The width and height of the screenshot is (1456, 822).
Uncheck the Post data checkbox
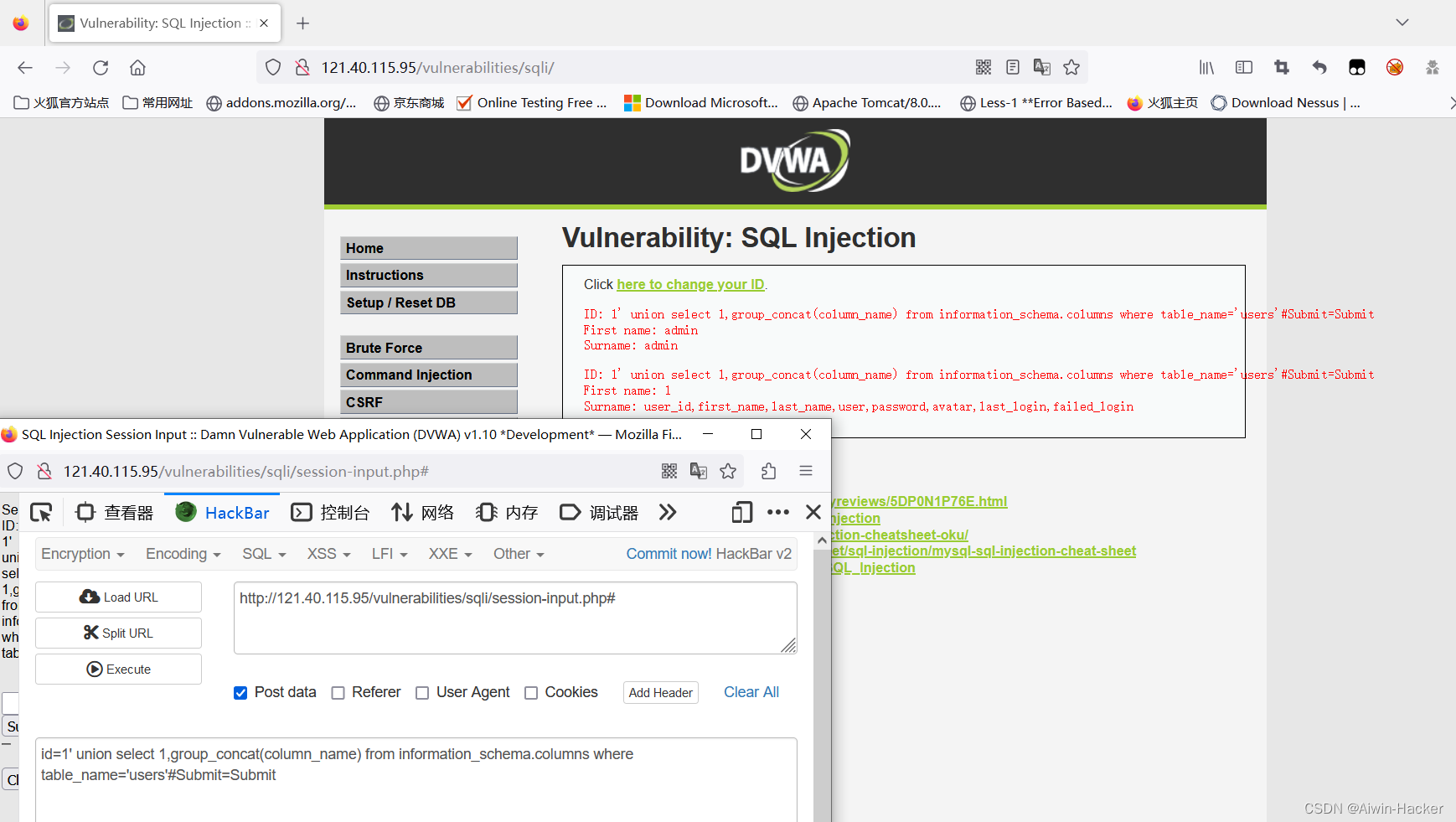click(240, 693)
